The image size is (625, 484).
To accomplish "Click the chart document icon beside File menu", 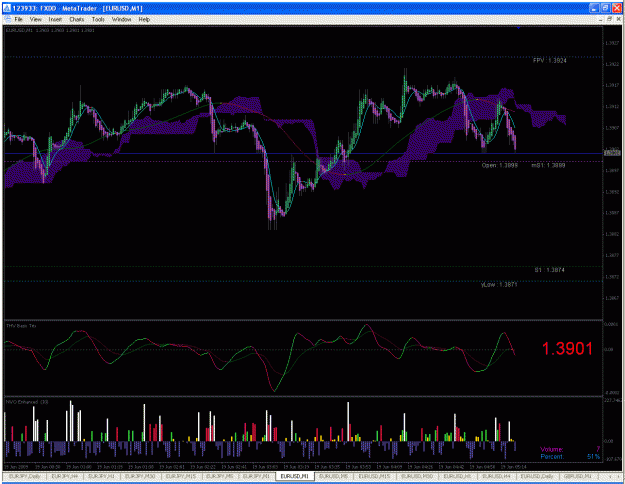I will pos(8,19).
